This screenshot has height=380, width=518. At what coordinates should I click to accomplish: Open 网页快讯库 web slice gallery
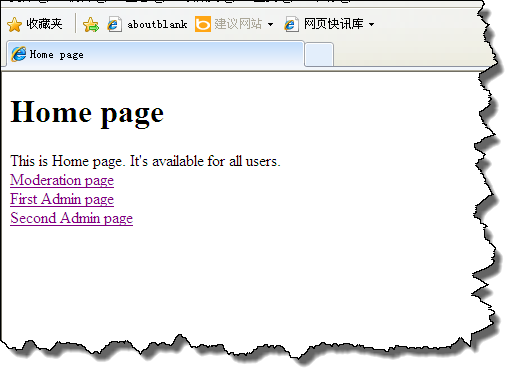pyautogui.click(x=329, y=24)
